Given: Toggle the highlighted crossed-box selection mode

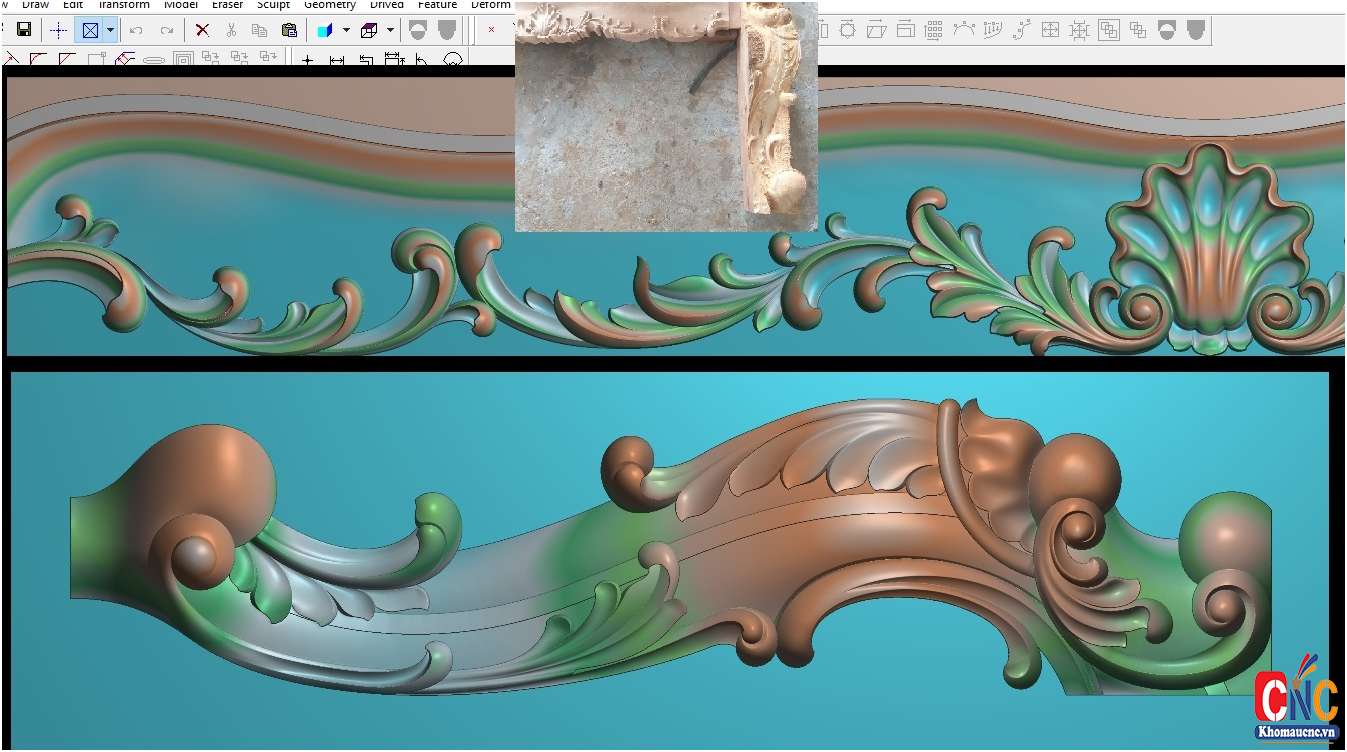Looking at the screenshot, I should [90, 30].
